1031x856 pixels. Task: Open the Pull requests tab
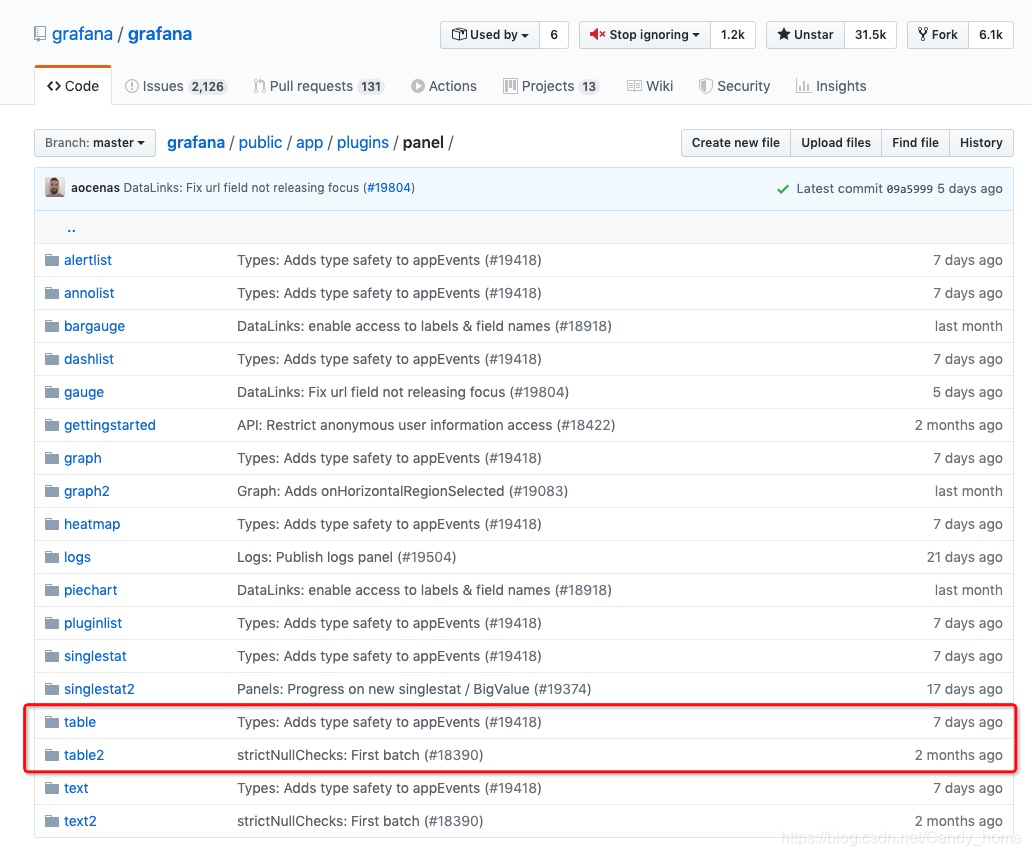pos(318,86)
